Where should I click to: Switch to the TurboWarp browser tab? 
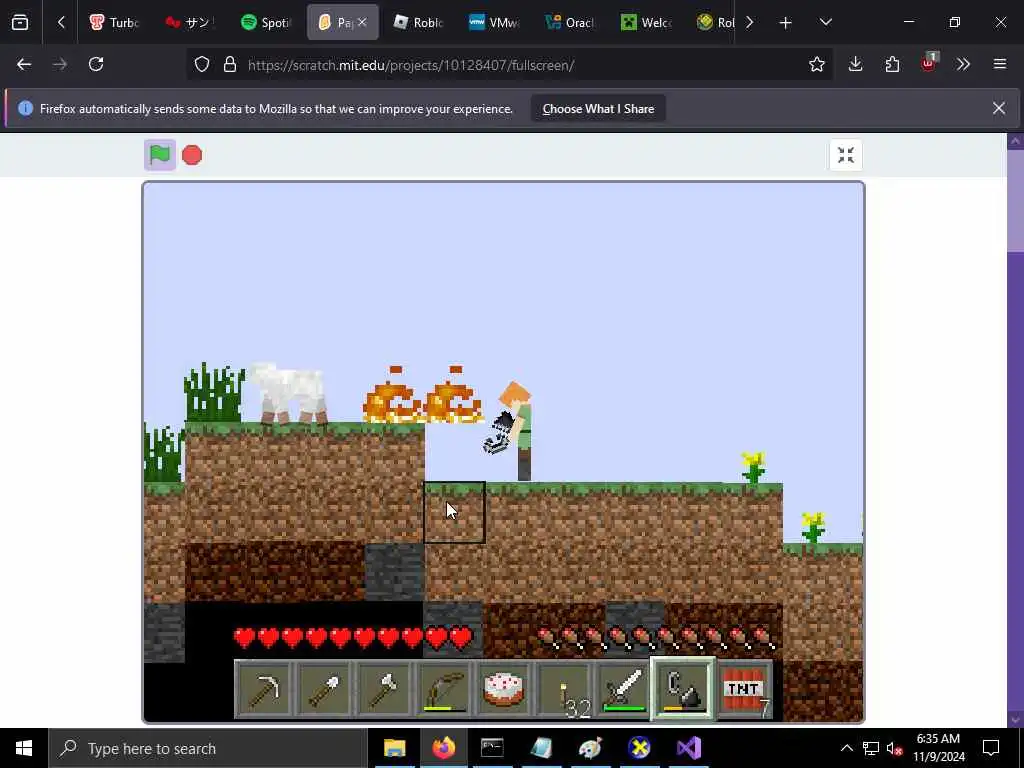coord(114,22)
